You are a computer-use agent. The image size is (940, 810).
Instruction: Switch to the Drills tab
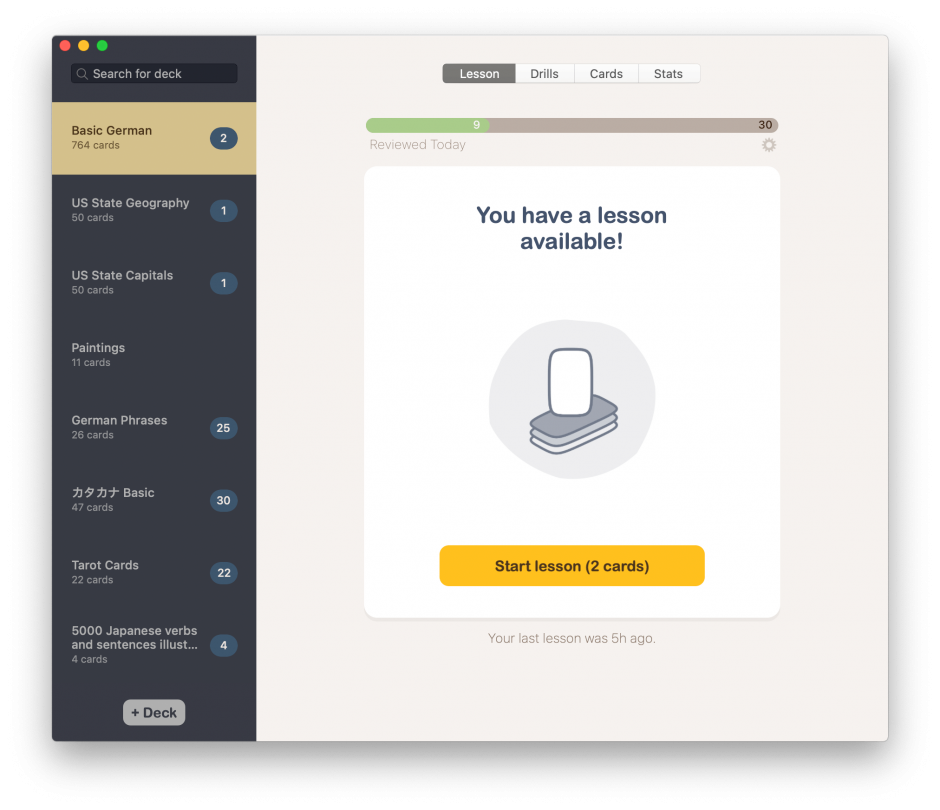pyautogui.click(x=544, y=74)
